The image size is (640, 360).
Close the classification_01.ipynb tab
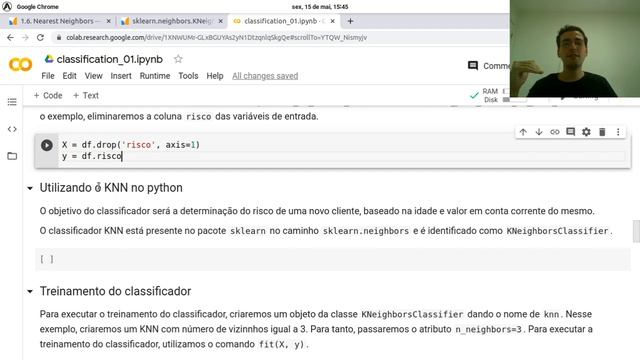tap(333, 21)
